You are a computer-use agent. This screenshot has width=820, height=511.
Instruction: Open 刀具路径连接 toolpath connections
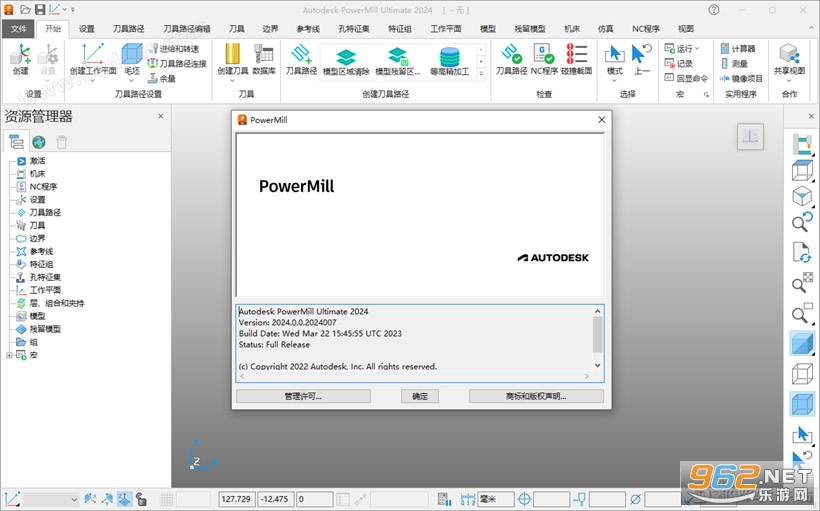(177, 63)
